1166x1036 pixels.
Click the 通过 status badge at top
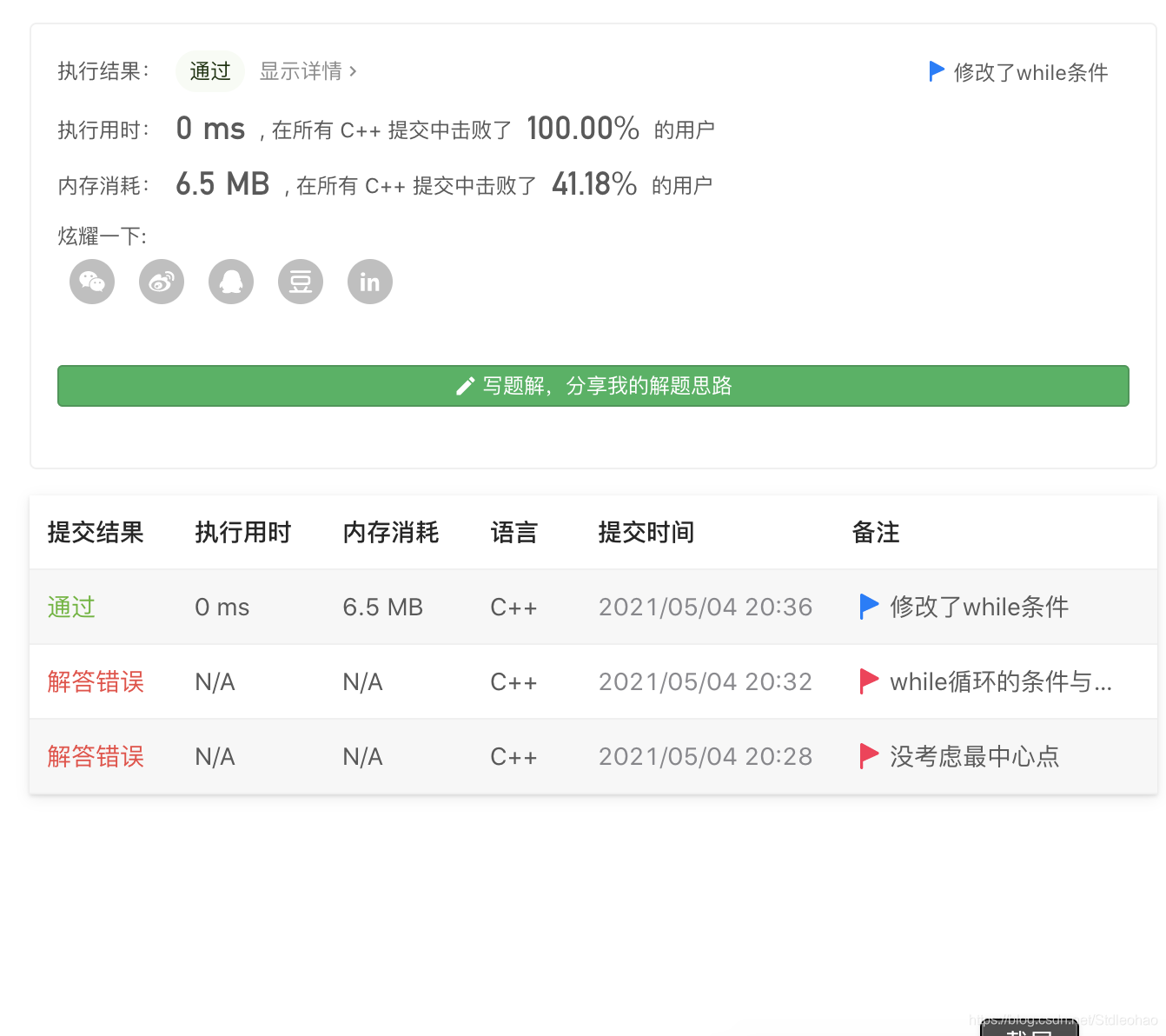pos(210,71)
